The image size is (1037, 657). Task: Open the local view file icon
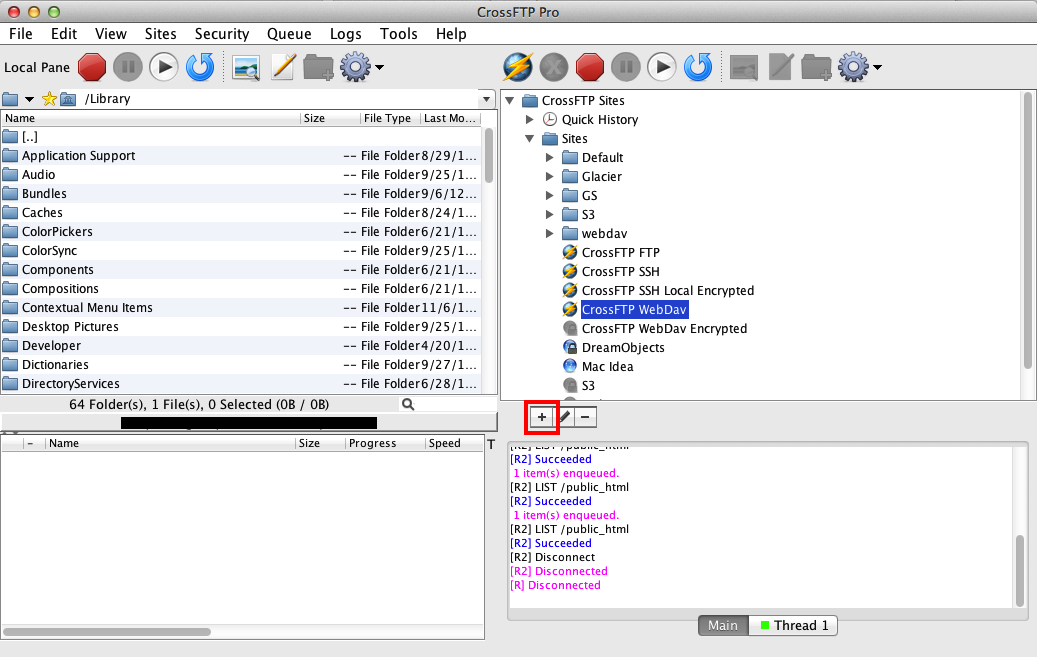246,67
